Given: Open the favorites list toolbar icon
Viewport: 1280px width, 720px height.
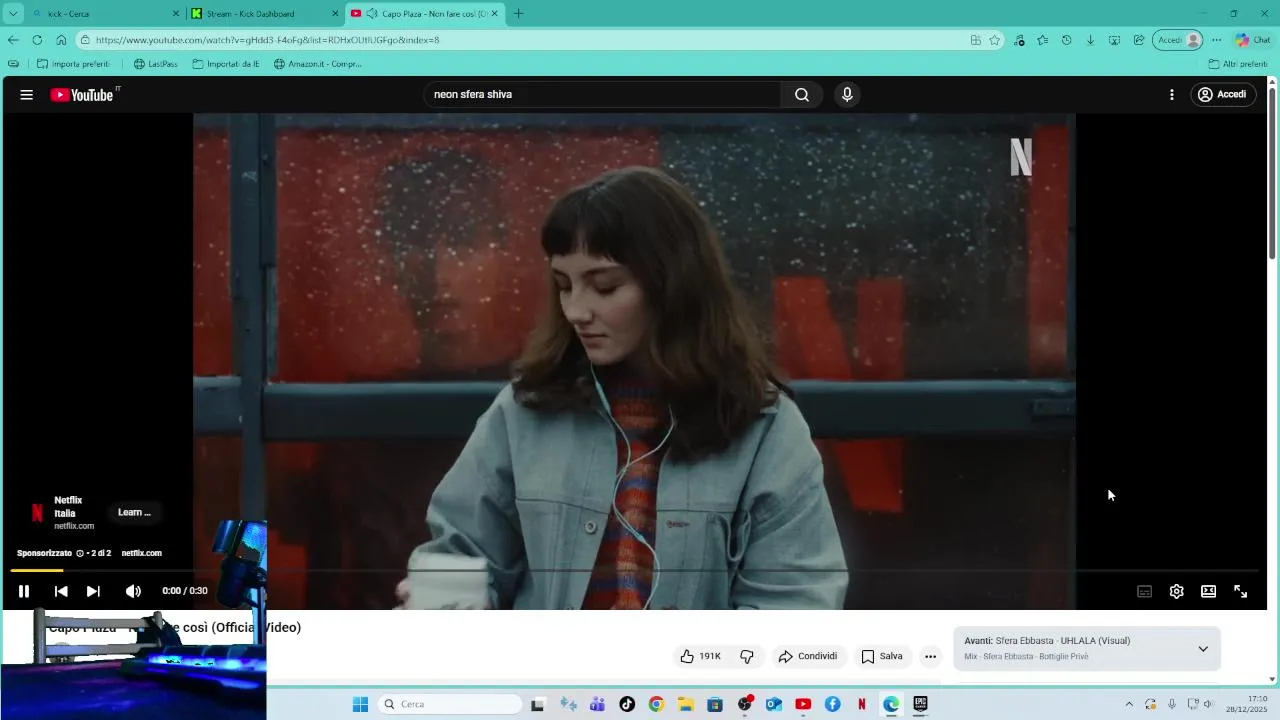Looking at the screenshot, I should click(1043, 40).
